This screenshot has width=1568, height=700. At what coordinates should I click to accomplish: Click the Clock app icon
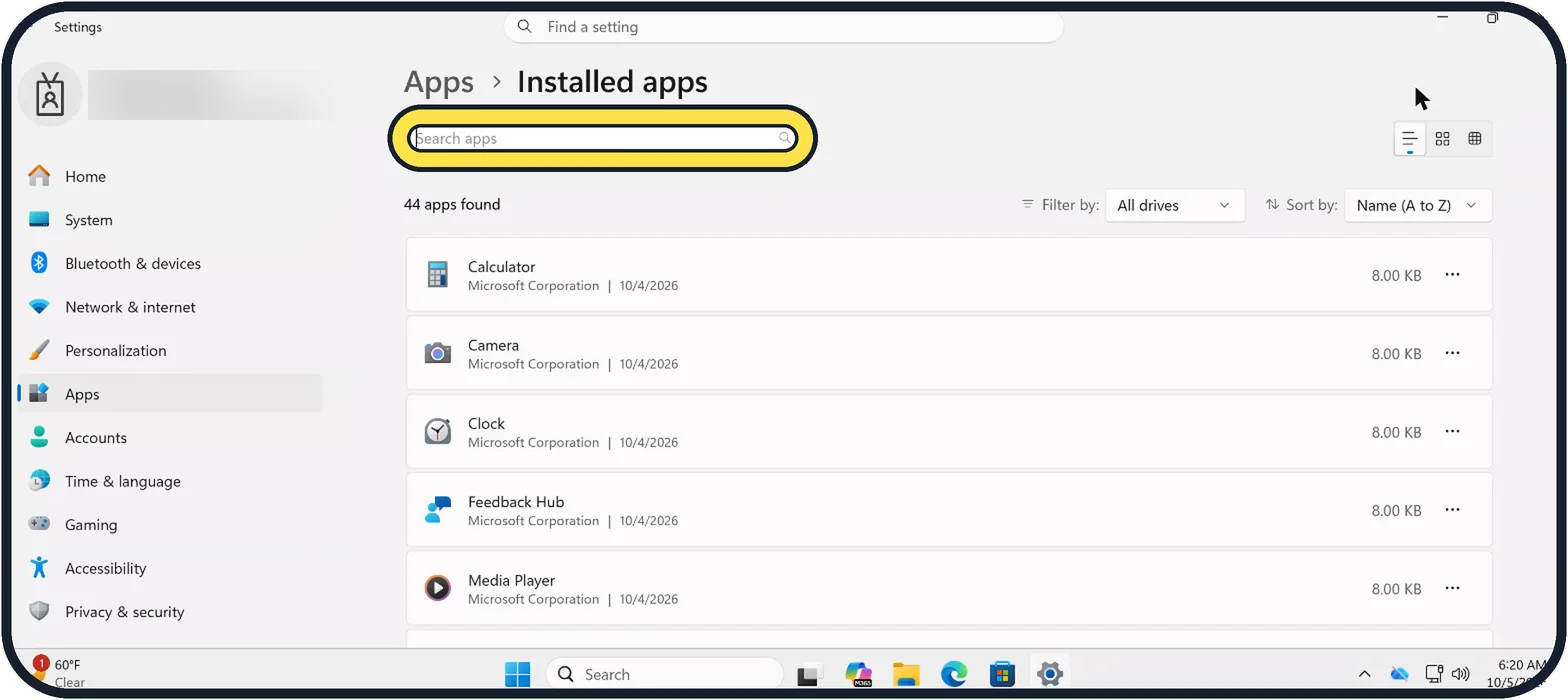437,432
